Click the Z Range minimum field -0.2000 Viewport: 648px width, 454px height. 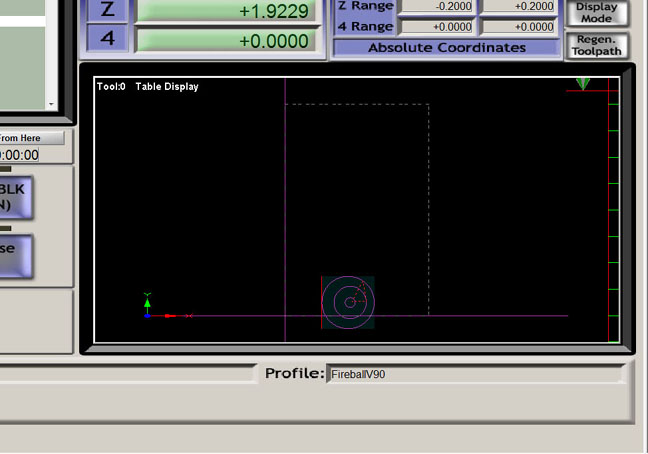(436, 6)
